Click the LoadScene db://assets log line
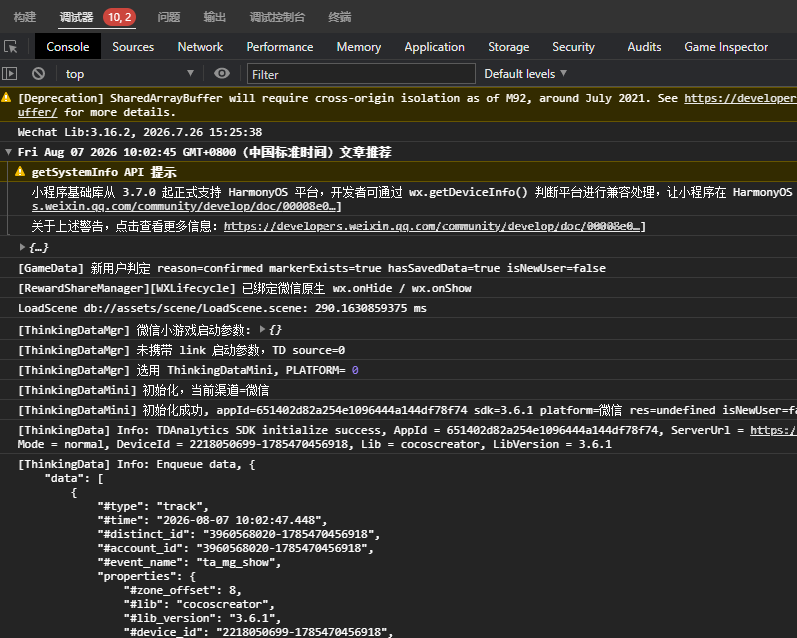This screenshot has width=797, height=638. [x=222, y=308]
